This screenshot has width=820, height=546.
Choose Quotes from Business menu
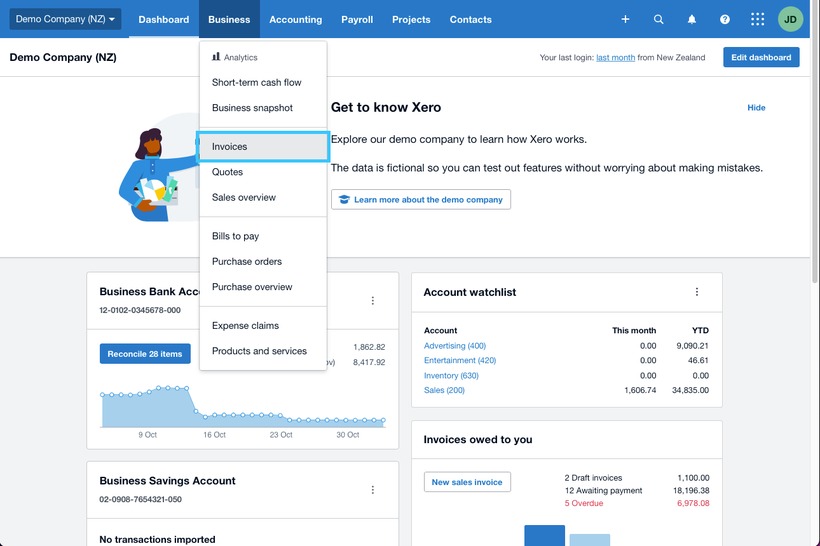pos(263,172)
